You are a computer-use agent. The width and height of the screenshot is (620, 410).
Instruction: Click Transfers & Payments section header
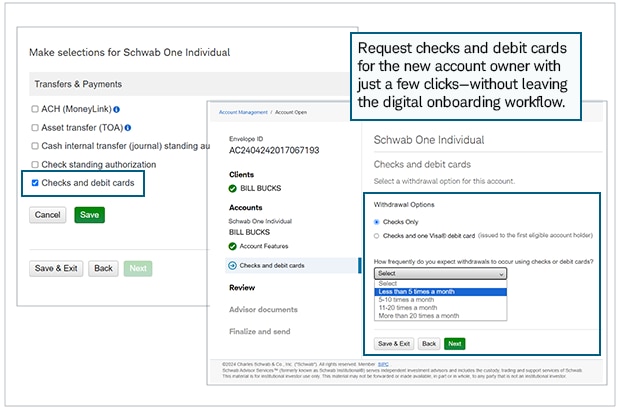click(x=190, y=84)
